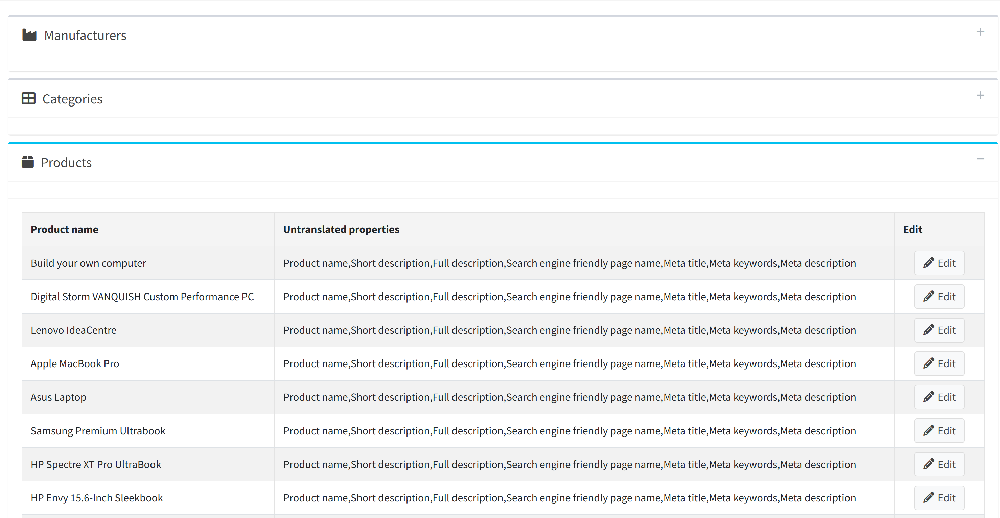The image size is (1000, 518).
Task: Select the Build your own computer name cell
Action: click(148, 263)
